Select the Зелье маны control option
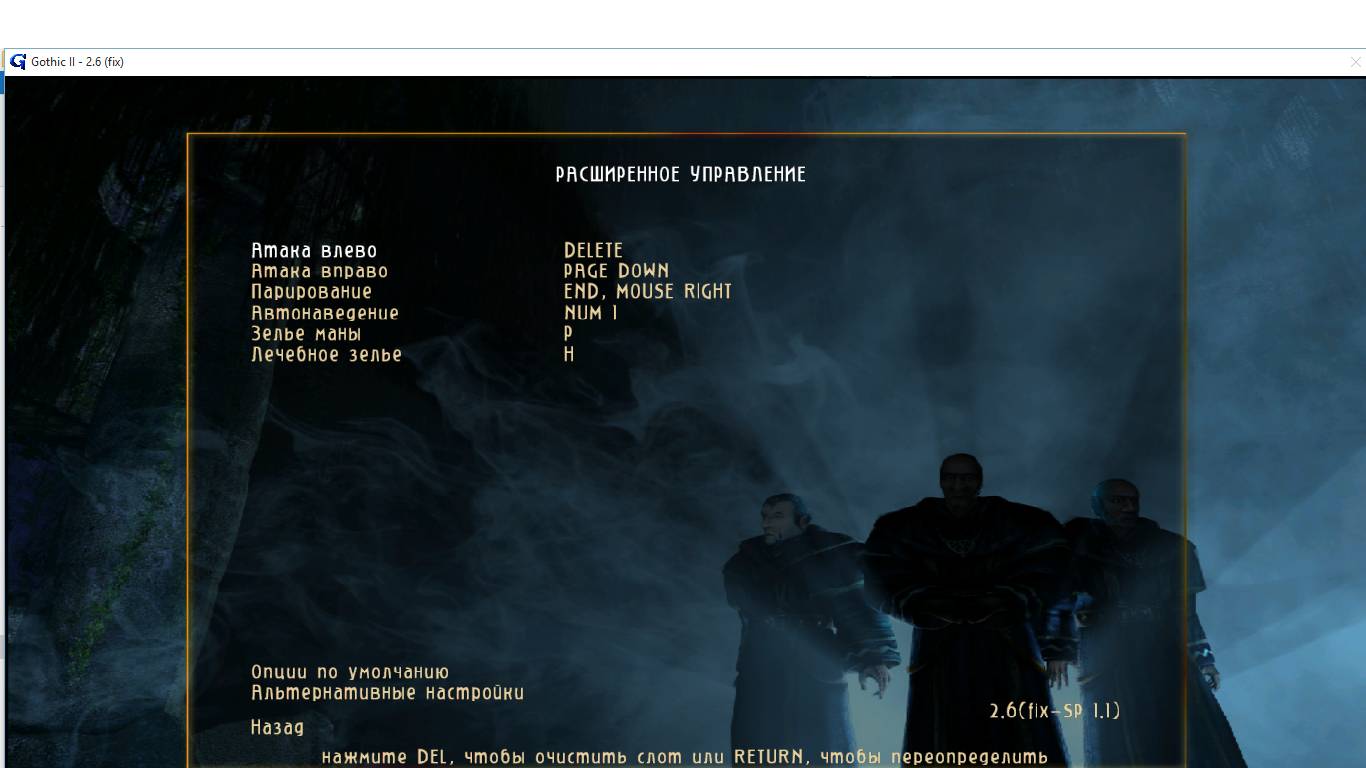1366x768 pixels. 306,334
